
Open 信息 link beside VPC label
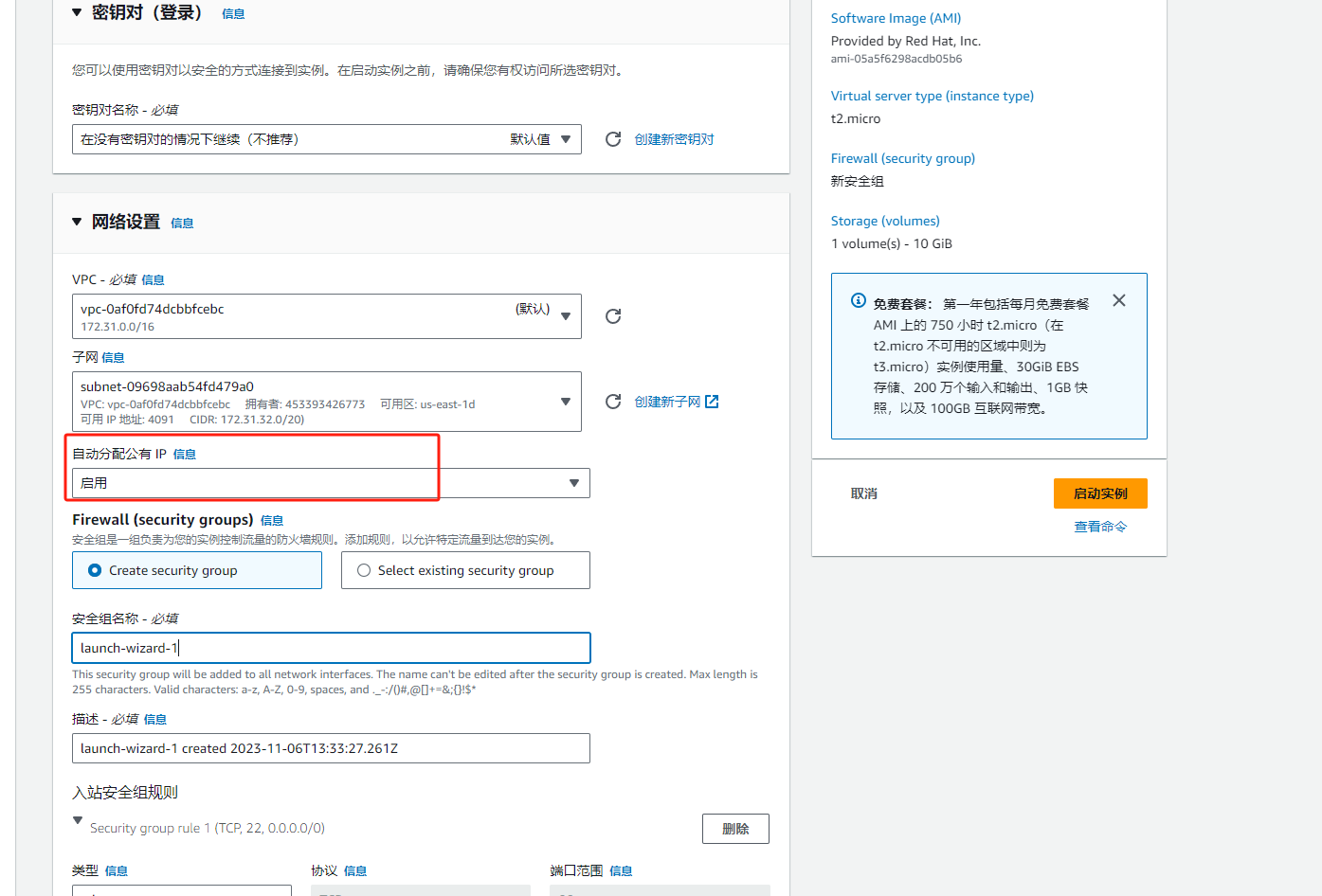click(153, 280)
